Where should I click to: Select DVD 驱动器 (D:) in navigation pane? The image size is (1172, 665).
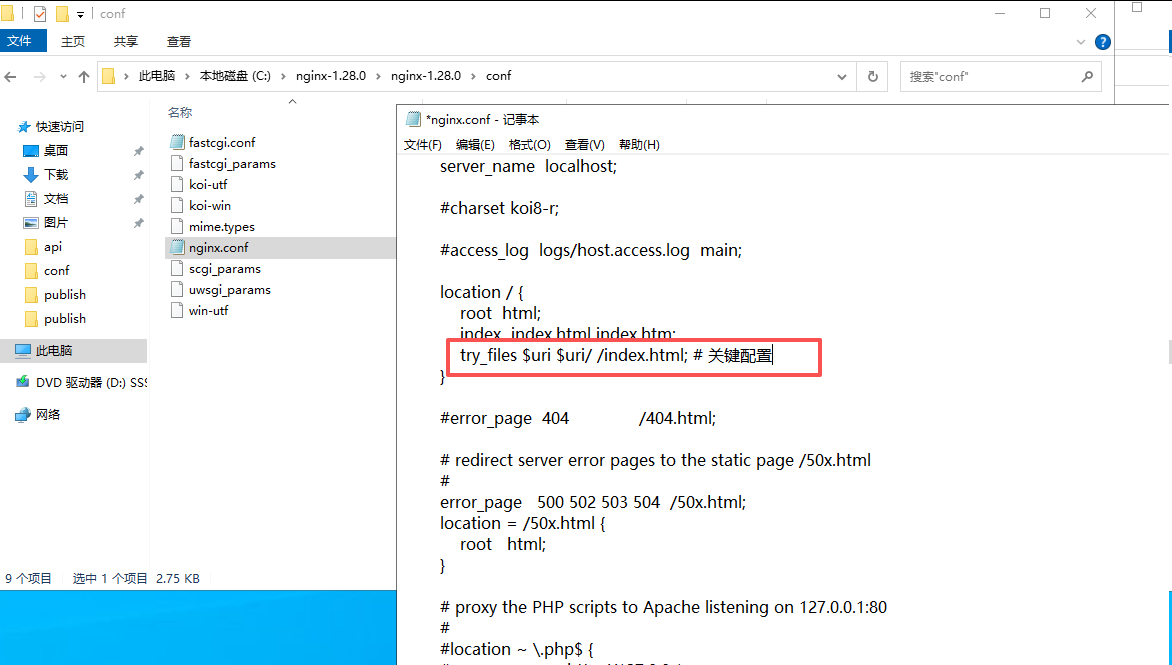point(91,383)
